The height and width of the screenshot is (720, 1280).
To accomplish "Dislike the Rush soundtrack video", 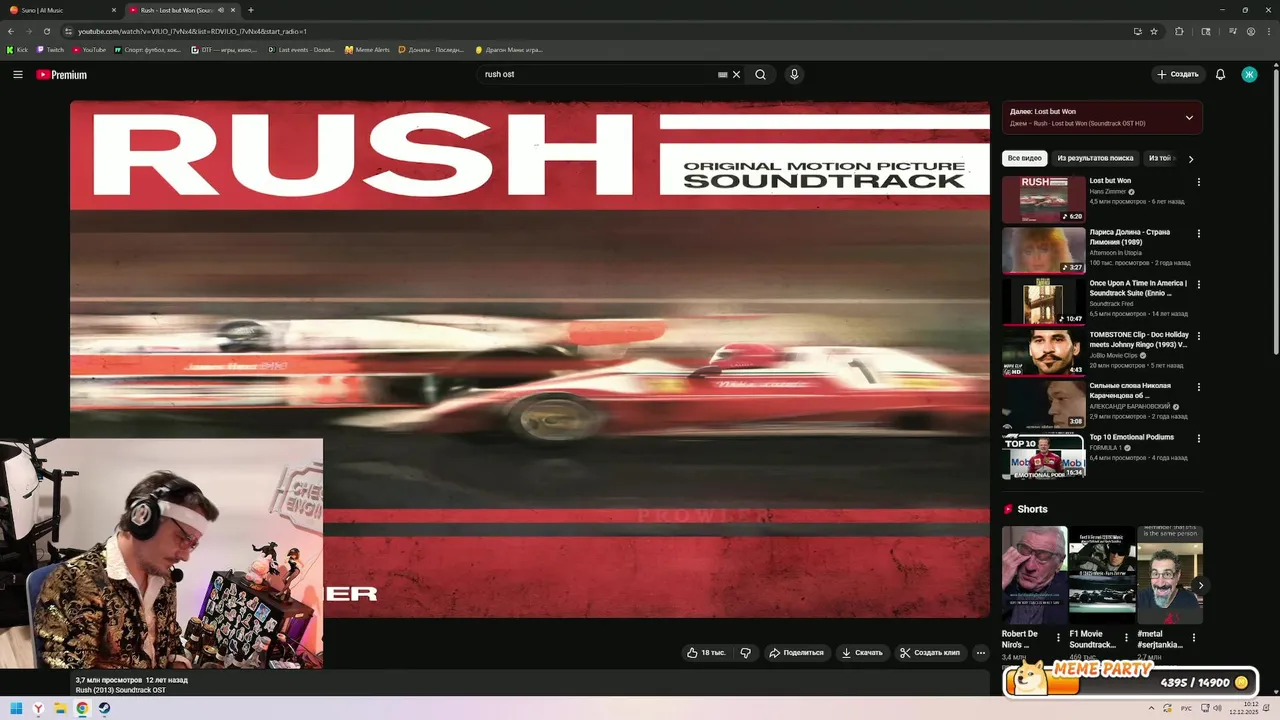I will coord(746,653).
